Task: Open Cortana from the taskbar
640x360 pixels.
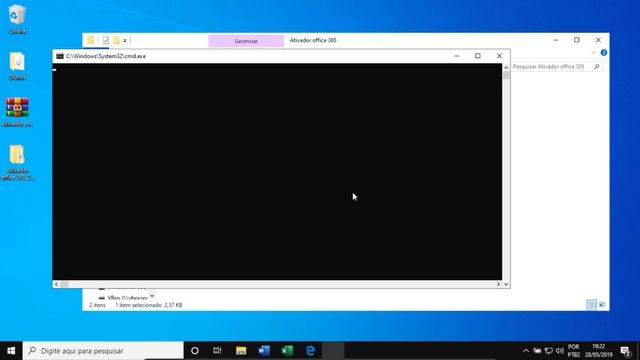Action: tap(195, 351)
